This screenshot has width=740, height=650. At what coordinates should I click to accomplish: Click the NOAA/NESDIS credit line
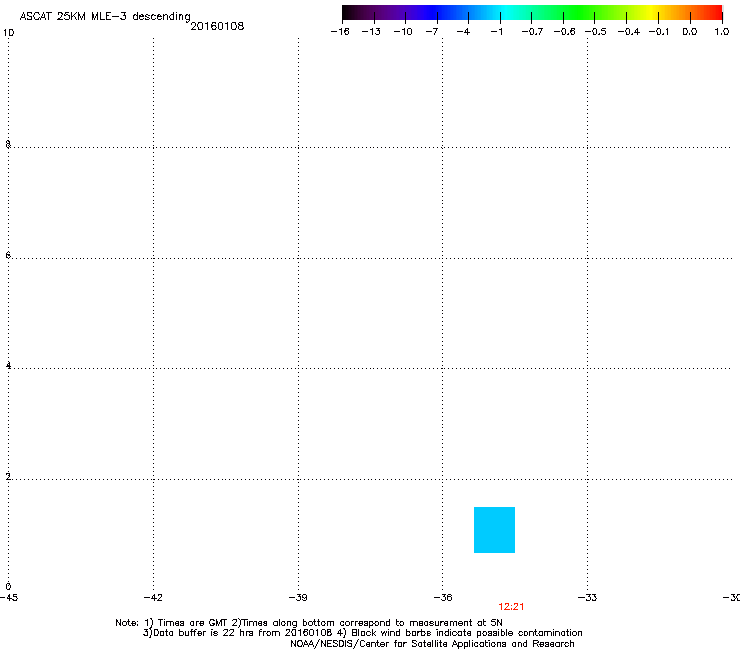tap(432, 644)
